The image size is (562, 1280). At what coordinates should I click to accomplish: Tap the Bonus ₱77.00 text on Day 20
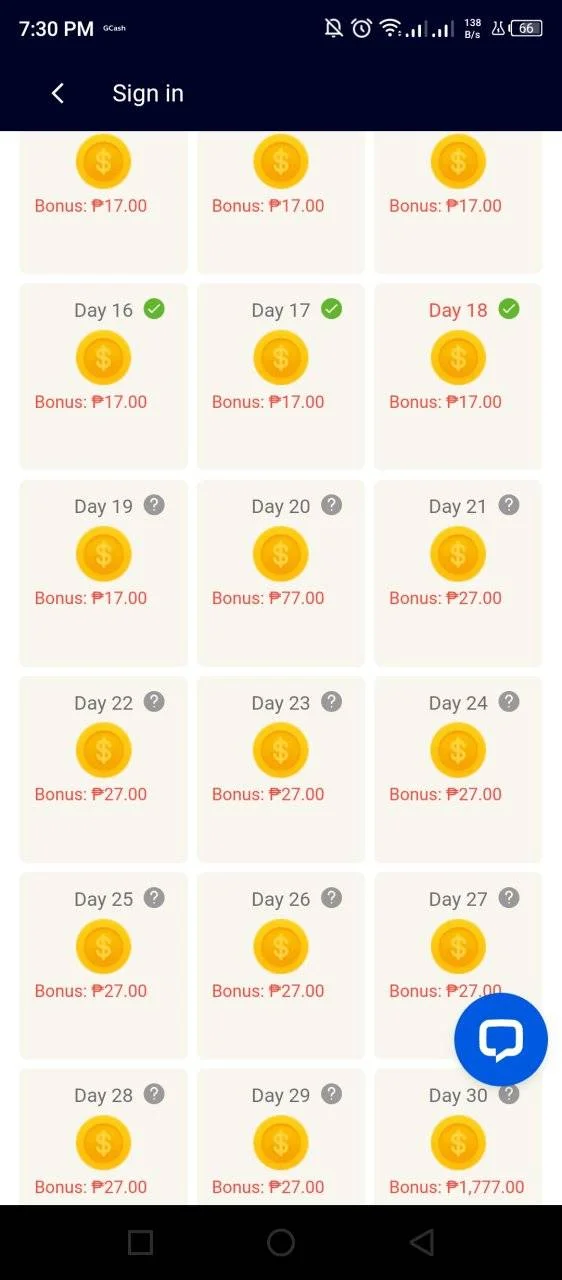[268, 598]
